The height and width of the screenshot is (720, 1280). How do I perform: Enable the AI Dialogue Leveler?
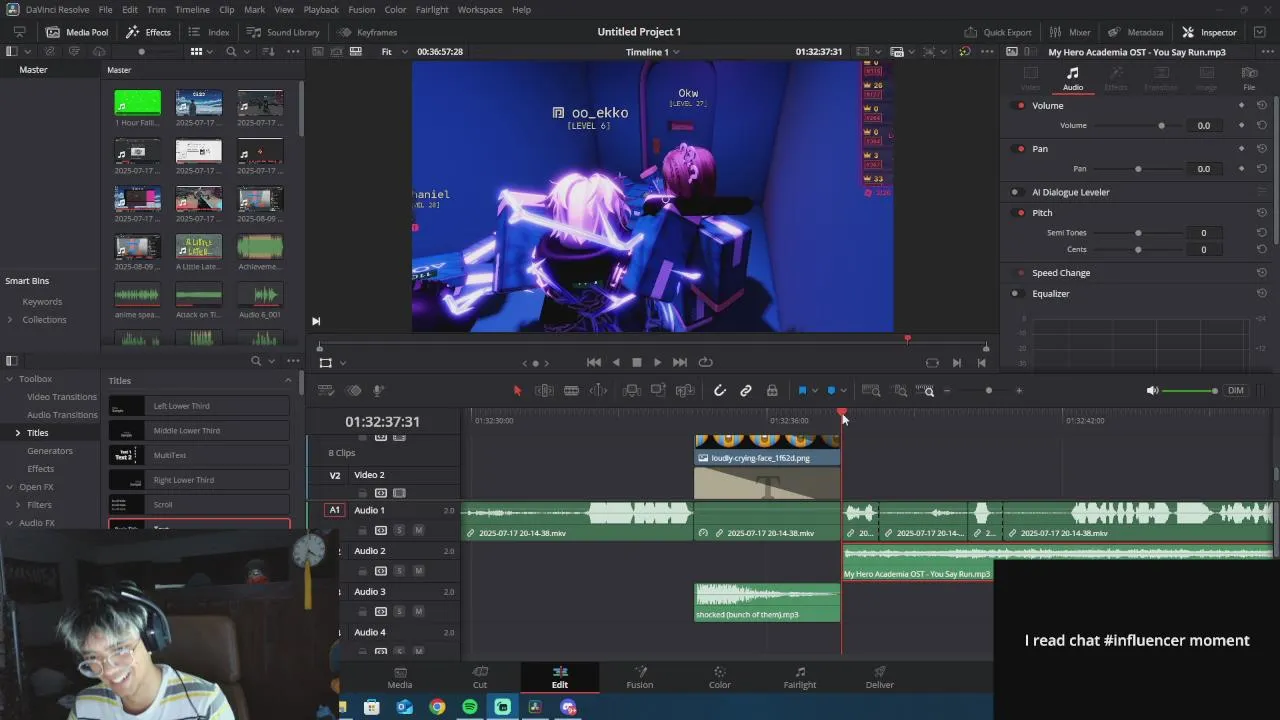(1015, 192)
